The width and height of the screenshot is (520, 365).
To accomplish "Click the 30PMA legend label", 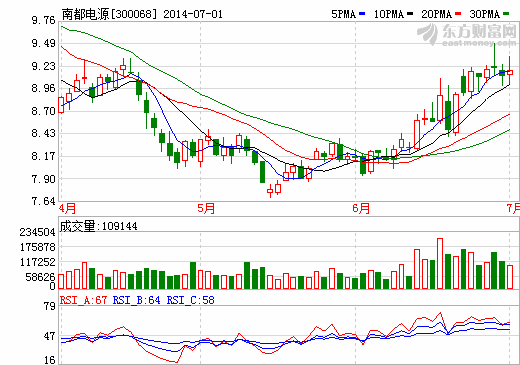I will pyautogui.click(x=485, y=14).
